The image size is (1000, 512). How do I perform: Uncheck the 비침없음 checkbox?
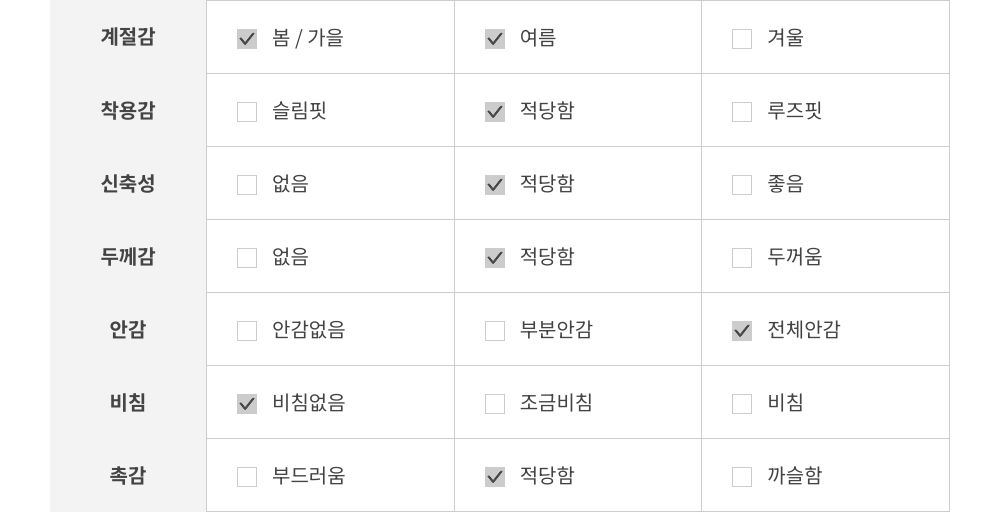[x=247, y=404]
